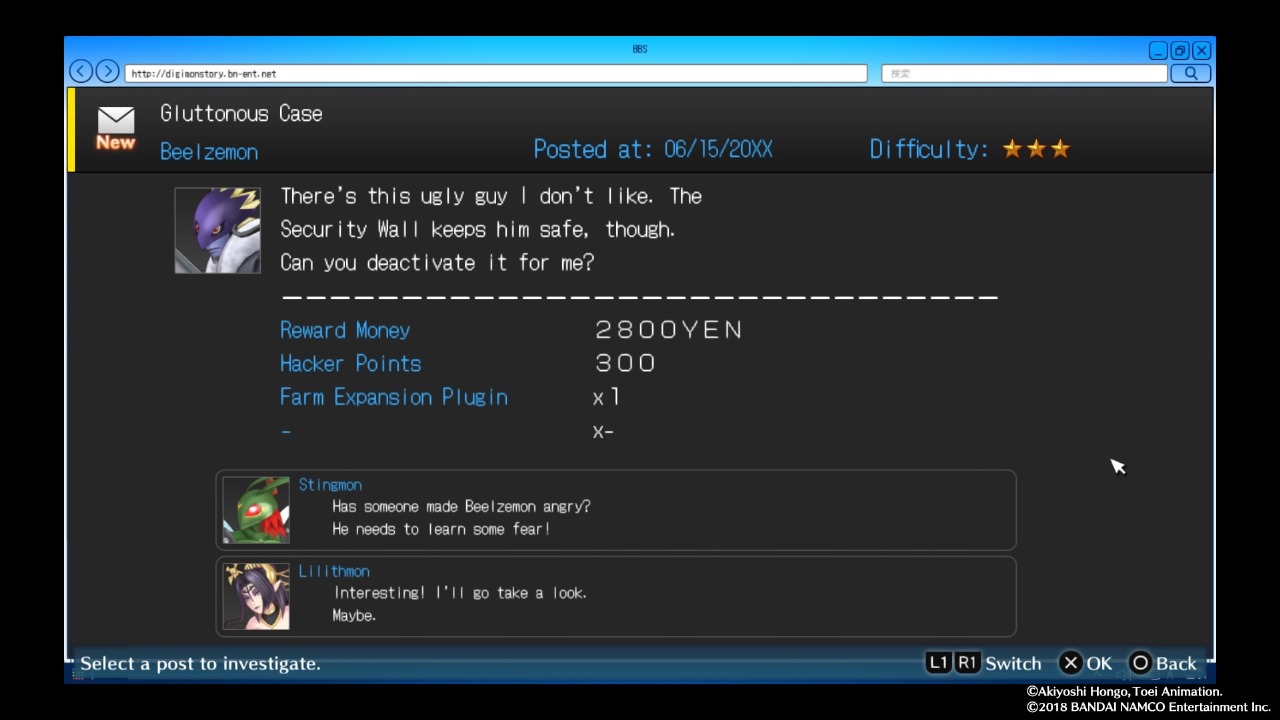The width and height of the screenshot is (1280, 720).
Task: Click the post message about the Security Wall
Action: pos(491,229)
